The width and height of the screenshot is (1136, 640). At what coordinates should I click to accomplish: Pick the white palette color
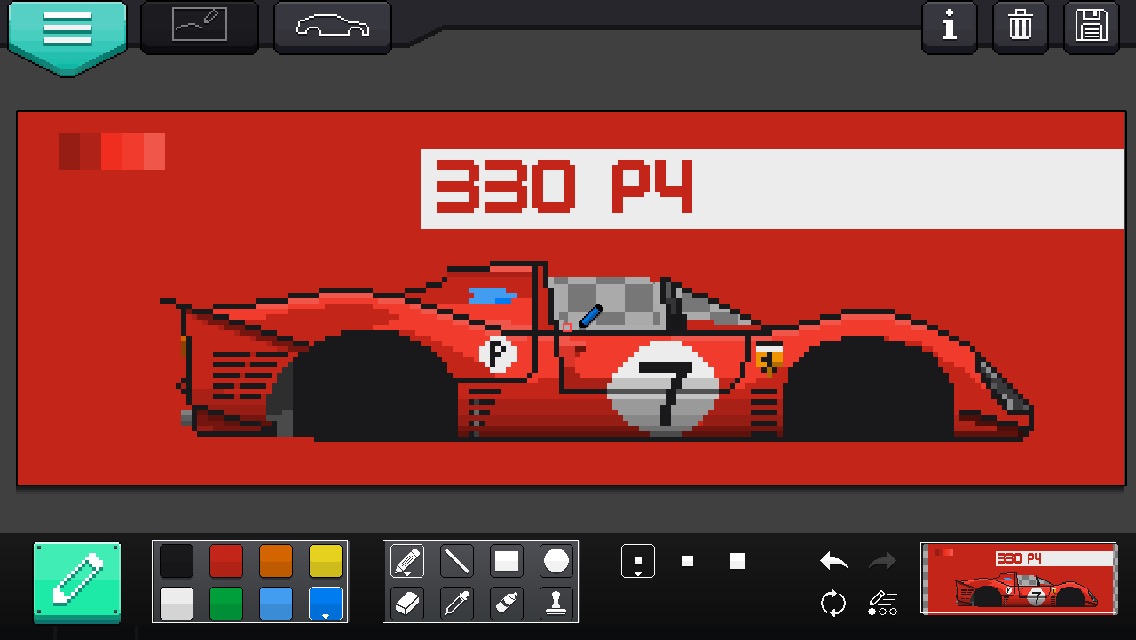[176, 603]
